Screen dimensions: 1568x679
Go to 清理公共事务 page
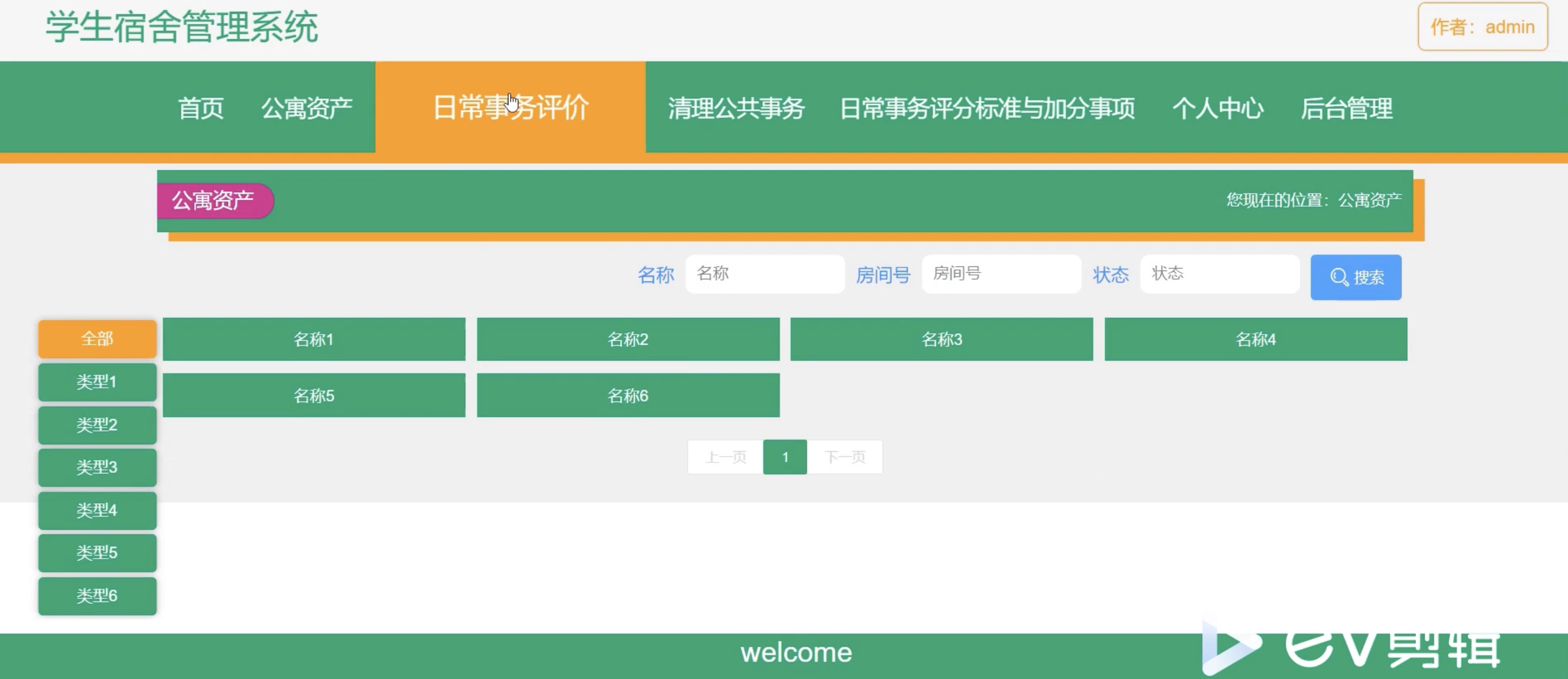pyautogui.click(x=736, y=108)
